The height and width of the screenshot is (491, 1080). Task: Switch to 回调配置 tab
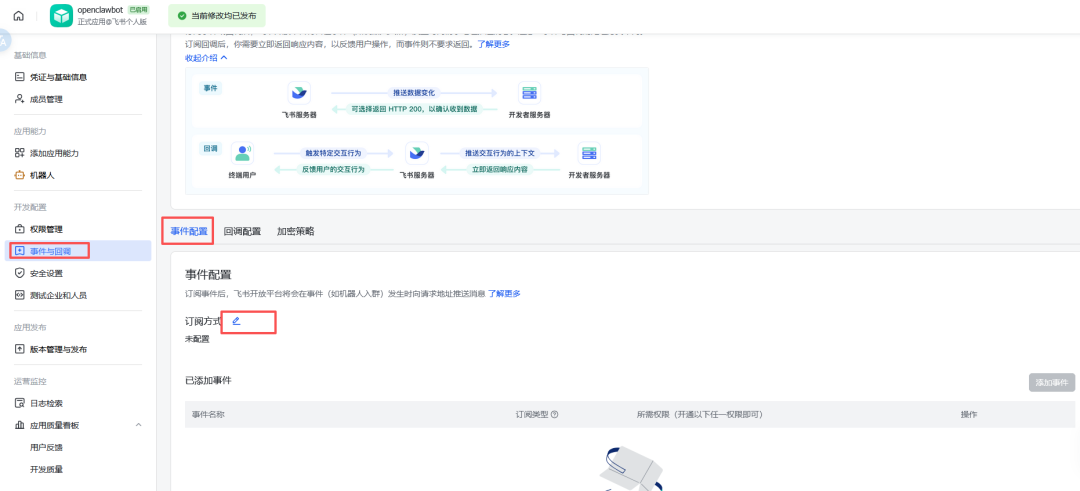[x=242, y=231]
